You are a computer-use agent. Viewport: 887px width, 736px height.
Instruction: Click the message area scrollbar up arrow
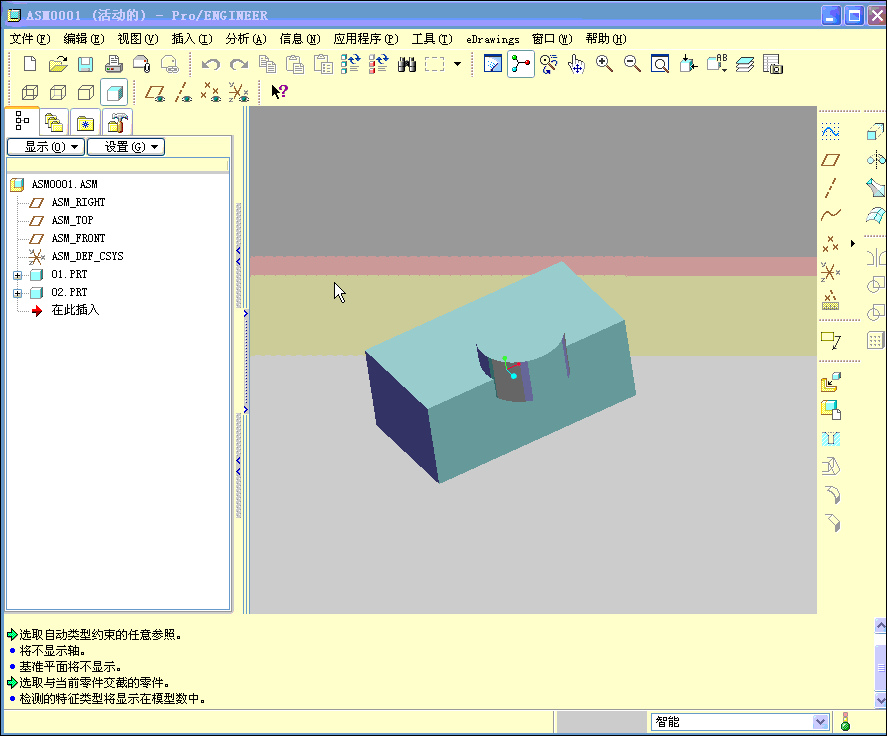(881, 625)
